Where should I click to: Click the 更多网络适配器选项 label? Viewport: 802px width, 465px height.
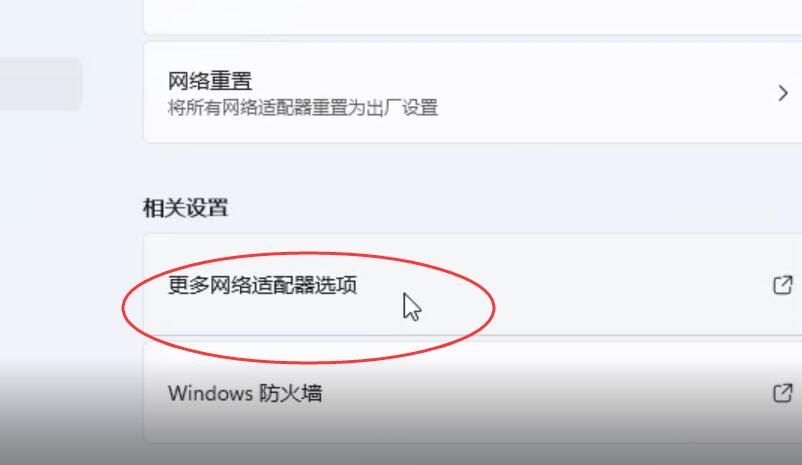tap(262, 285)
